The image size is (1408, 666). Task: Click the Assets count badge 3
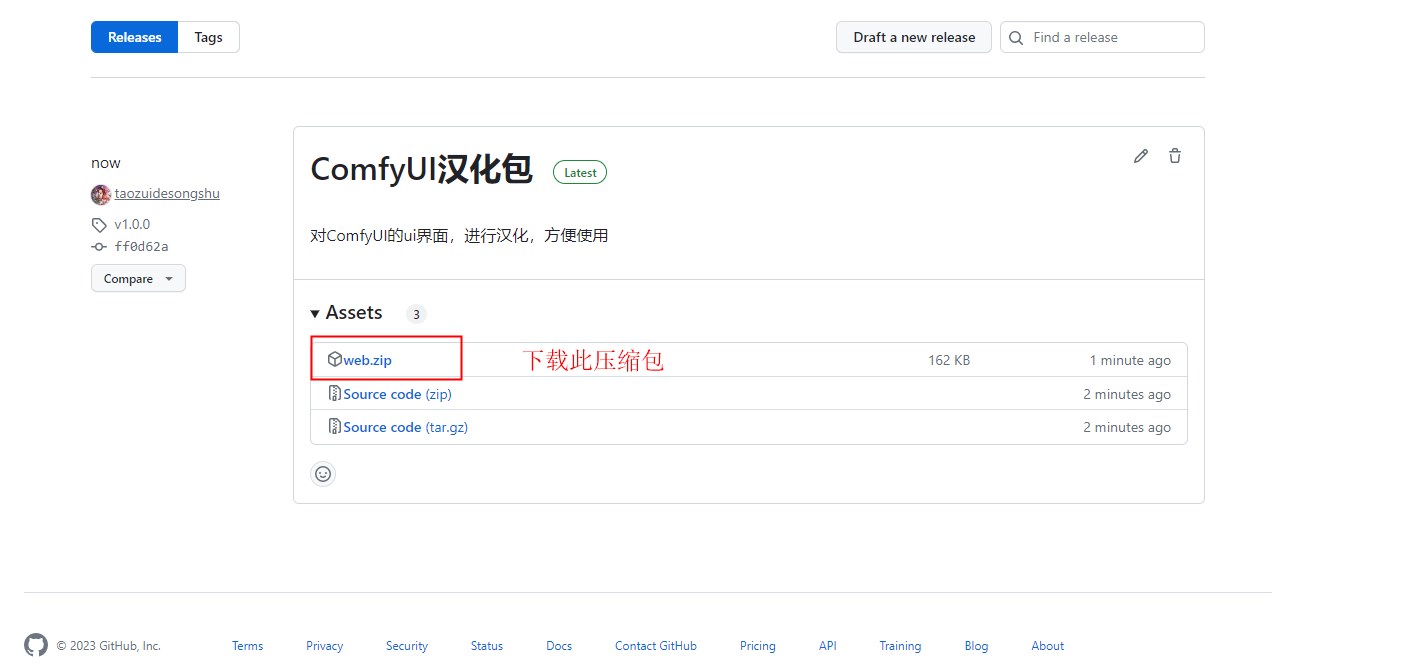click(416, 314)
